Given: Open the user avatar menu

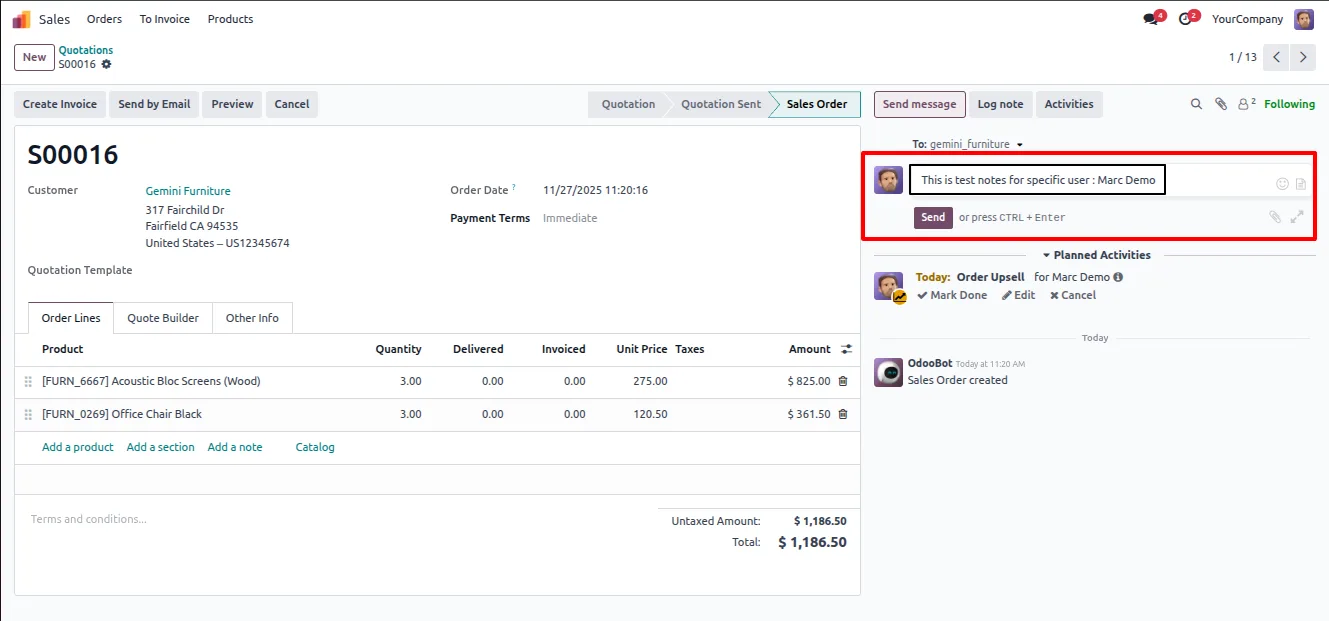Looking at the screenshot, I should (1304, 19).
